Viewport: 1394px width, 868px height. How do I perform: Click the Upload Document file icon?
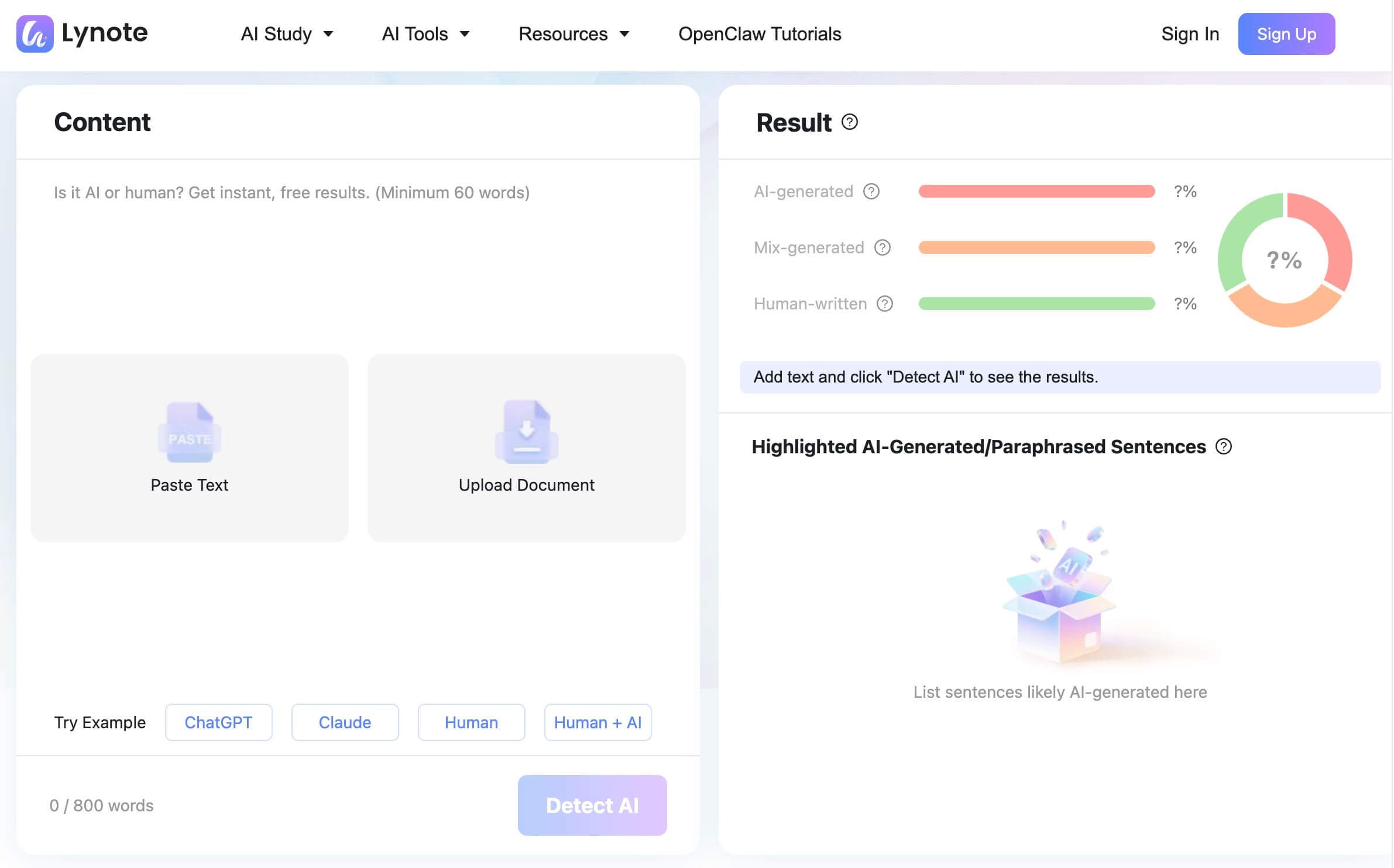pyautogui.click(x=526, y=432)
